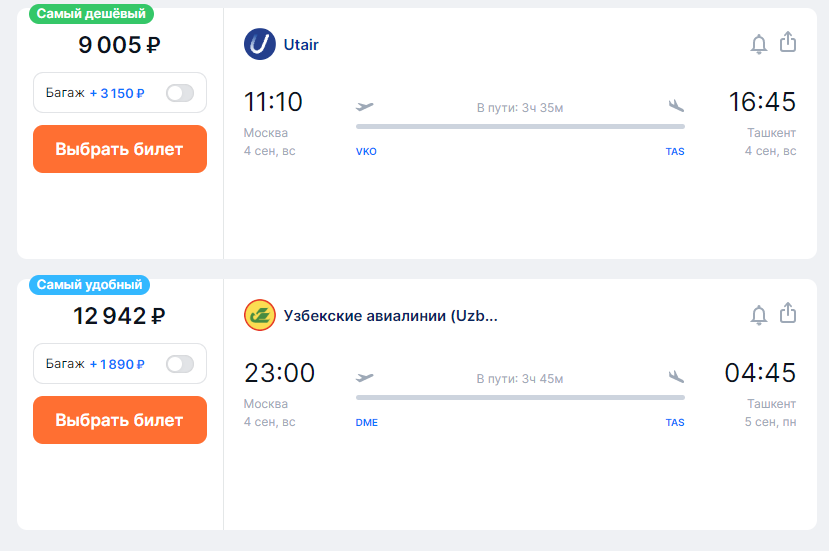Click the Utair airline logo
829x551 pixels.
pyautogui.click(x=260, y=44)
